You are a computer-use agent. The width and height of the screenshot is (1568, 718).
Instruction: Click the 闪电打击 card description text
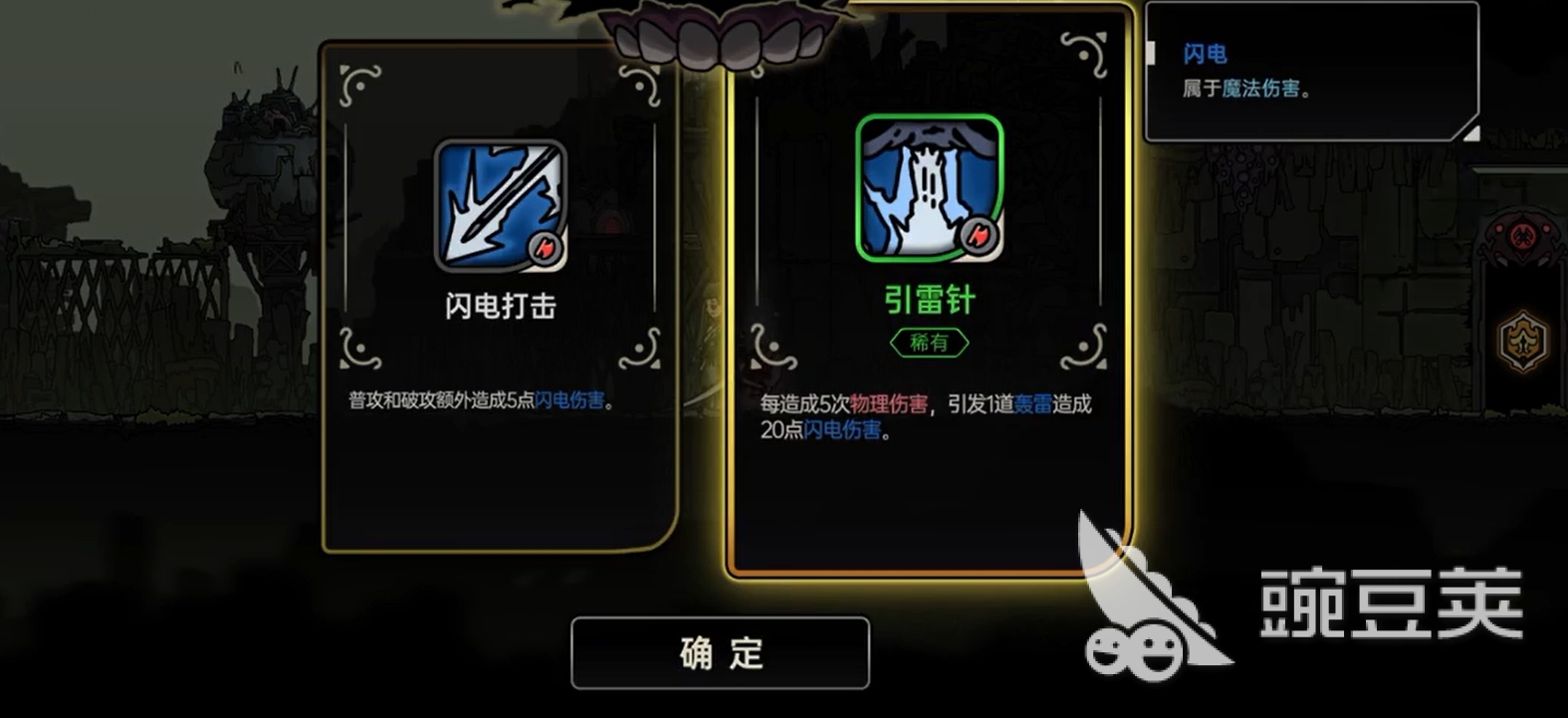(x=482, y=400)
